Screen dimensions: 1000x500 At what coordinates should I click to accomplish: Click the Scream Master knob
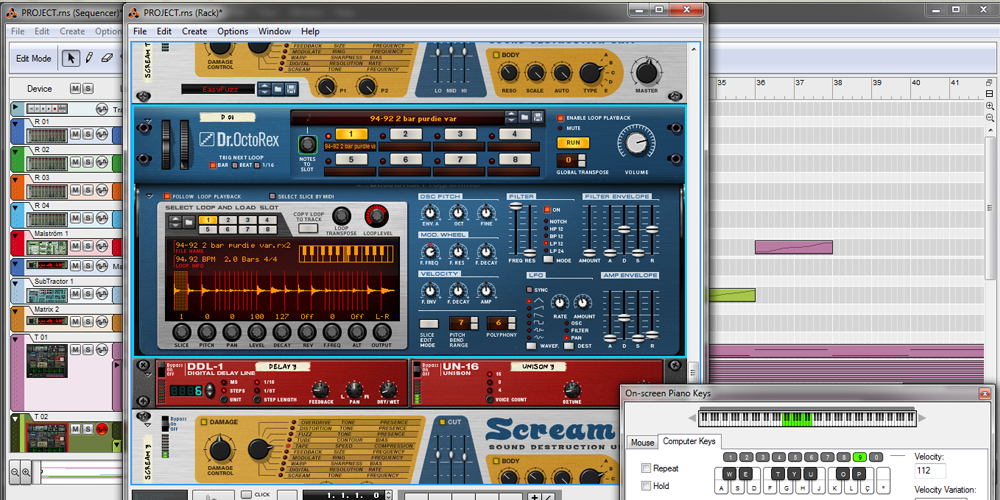[x=647, y=72]
